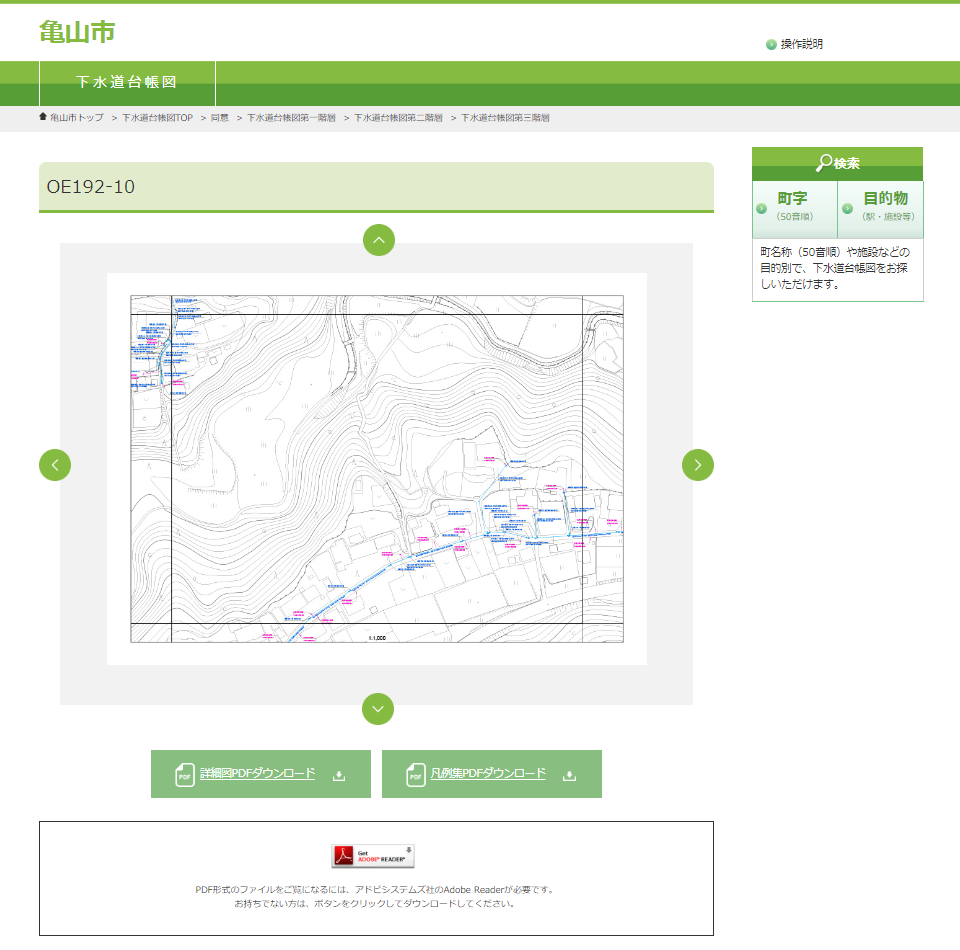Click the magnifier icon beside 検索
This screenshot has height=950, width=960.
click(824, 163)
